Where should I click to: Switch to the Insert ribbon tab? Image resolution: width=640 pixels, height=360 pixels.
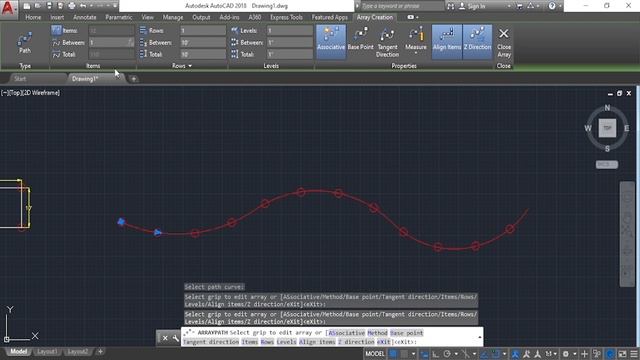(57, 17)
